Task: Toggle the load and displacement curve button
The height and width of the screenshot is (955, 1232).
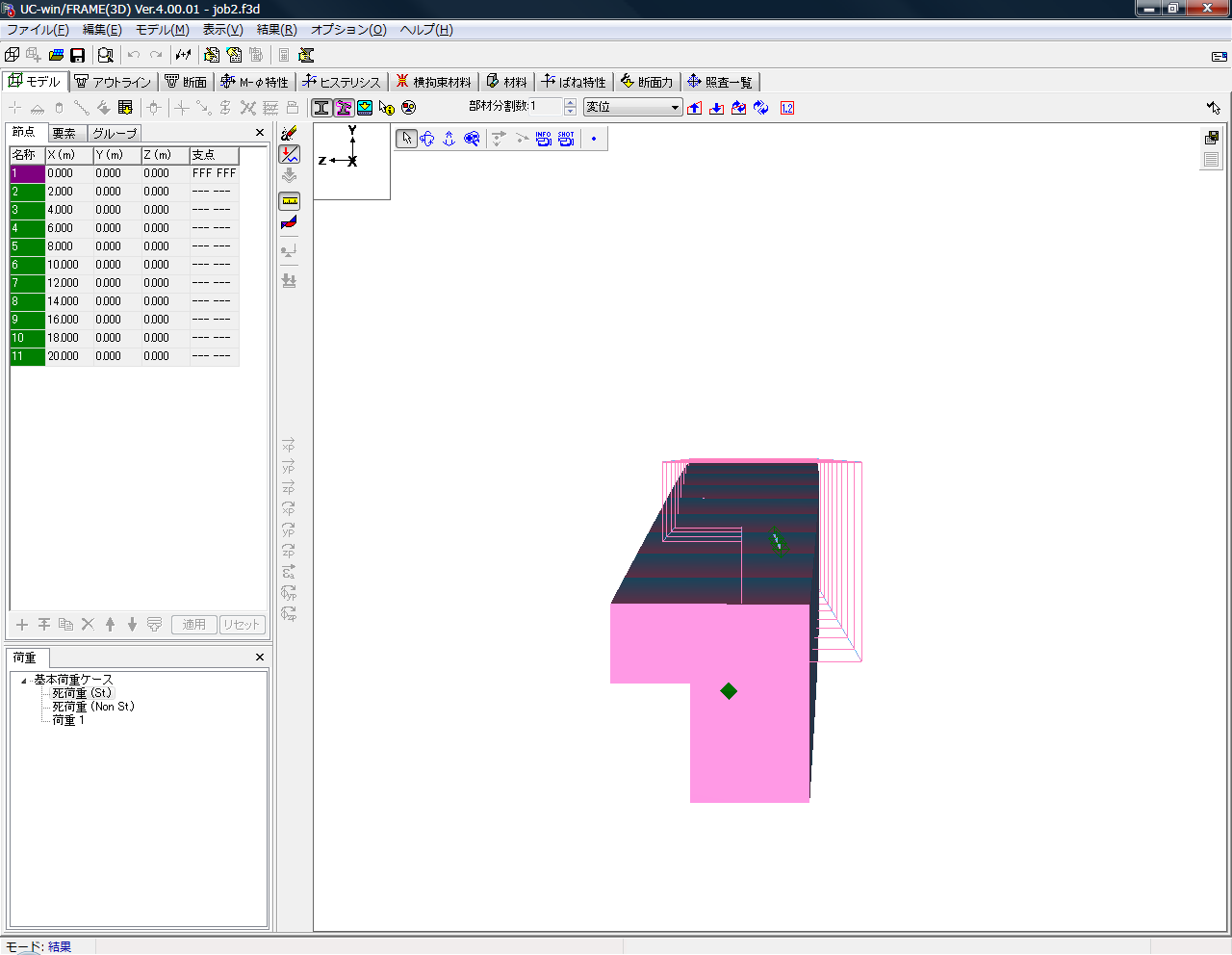Action: (289, 154)
